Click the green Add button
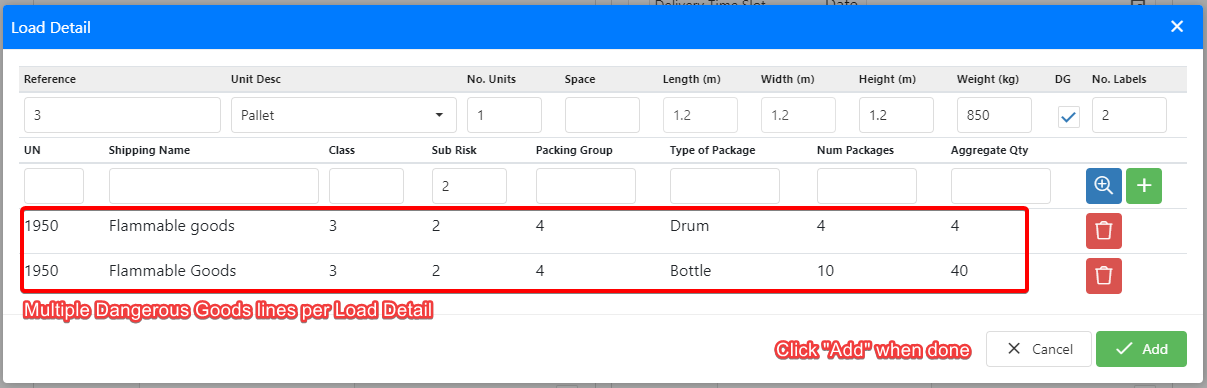The width and height of the screenshot is (1207, 388). tap(1141, 349)
